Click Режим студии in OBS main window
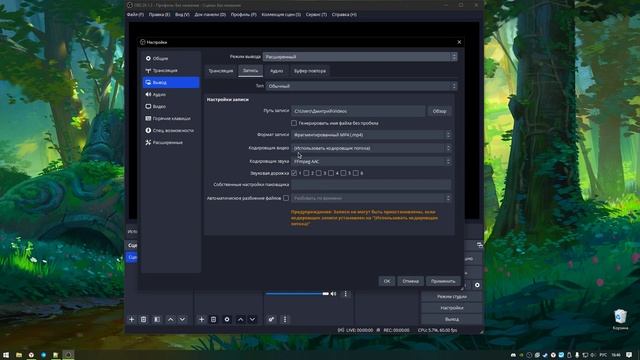 [x=452, y=297]
